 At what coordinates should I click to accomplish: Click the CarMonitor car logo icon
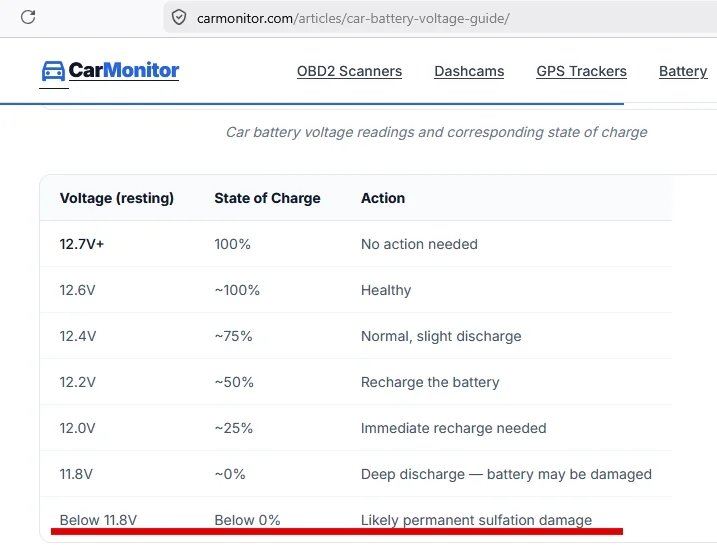click(x=54, y=71)
